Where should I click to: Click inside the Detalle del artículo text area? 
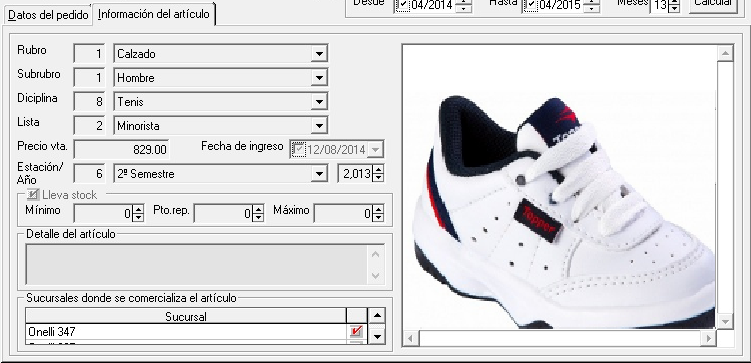(197, 264)
